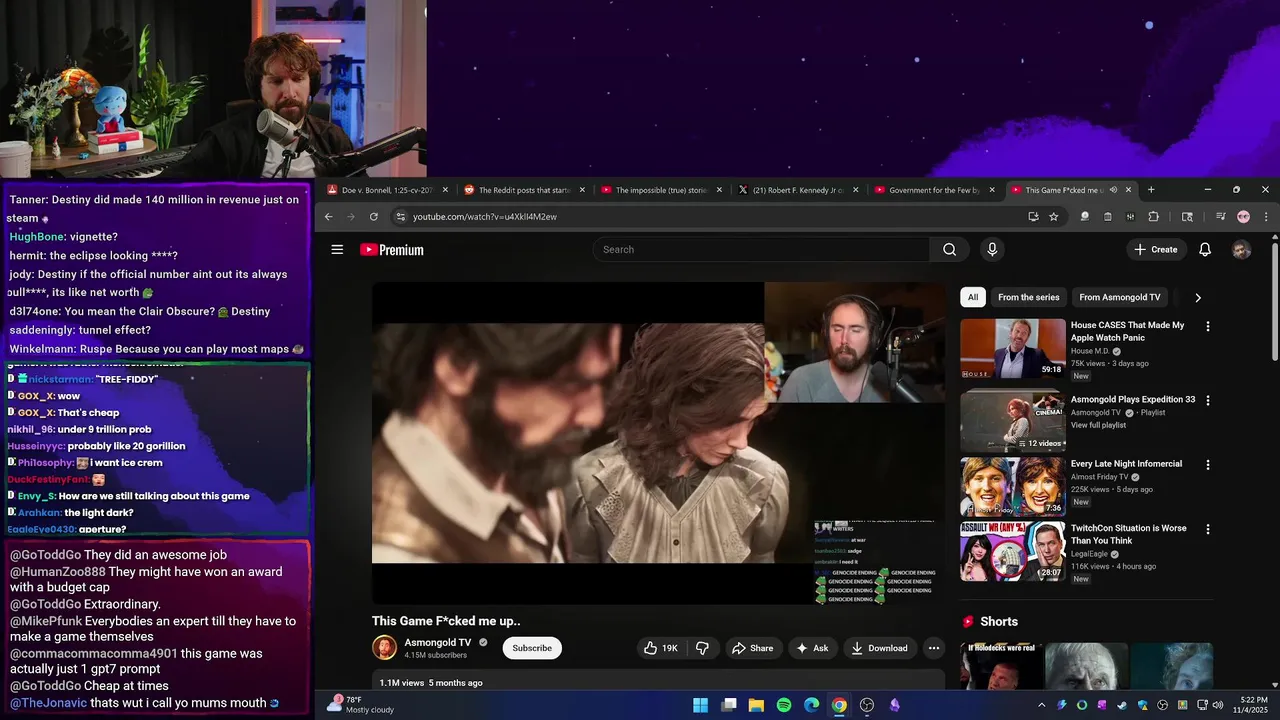Click the install app icon in address bar
Image resolution: width=1280 pixels, height=720 pixels.
coord(1033,217)
